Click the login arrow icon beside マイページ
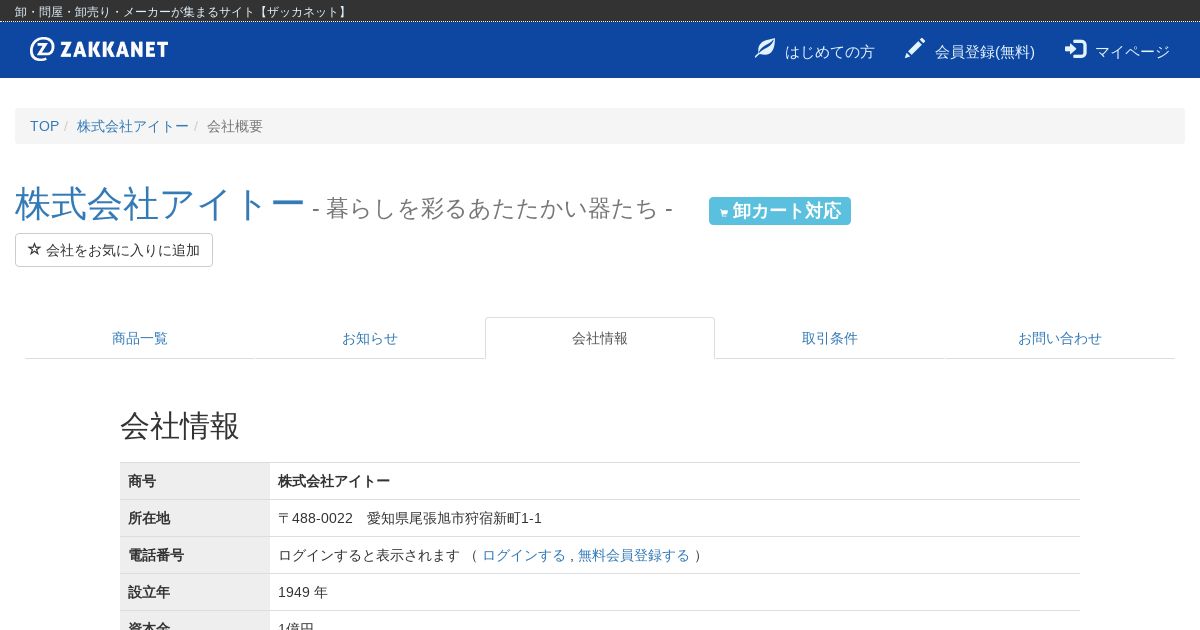The image size is (1200, 630). tap(1075, 49)
